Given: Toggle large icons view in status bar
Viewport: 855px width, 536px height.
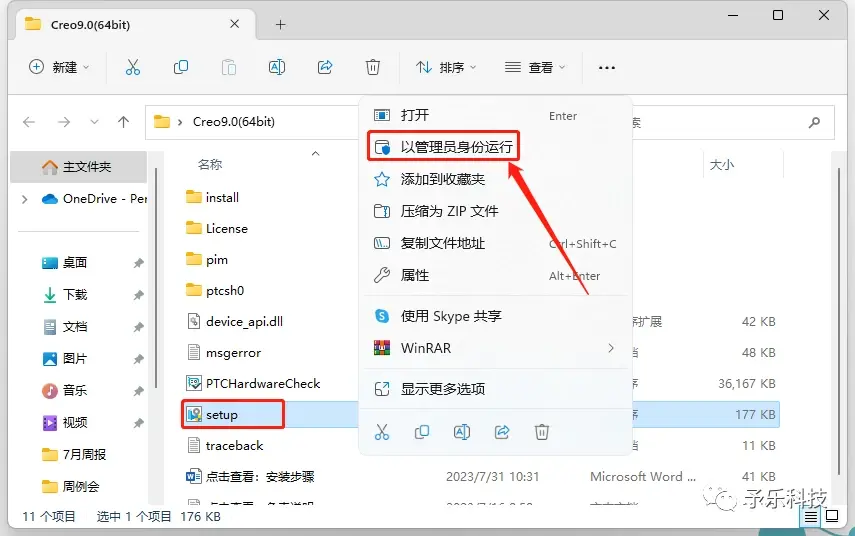Looking at the screenshot, I should [x=832, y=516].
